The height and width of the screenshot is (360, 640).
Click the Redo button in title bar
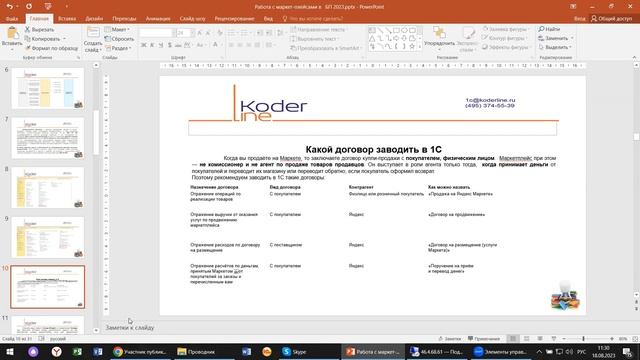tap(29, 7)
